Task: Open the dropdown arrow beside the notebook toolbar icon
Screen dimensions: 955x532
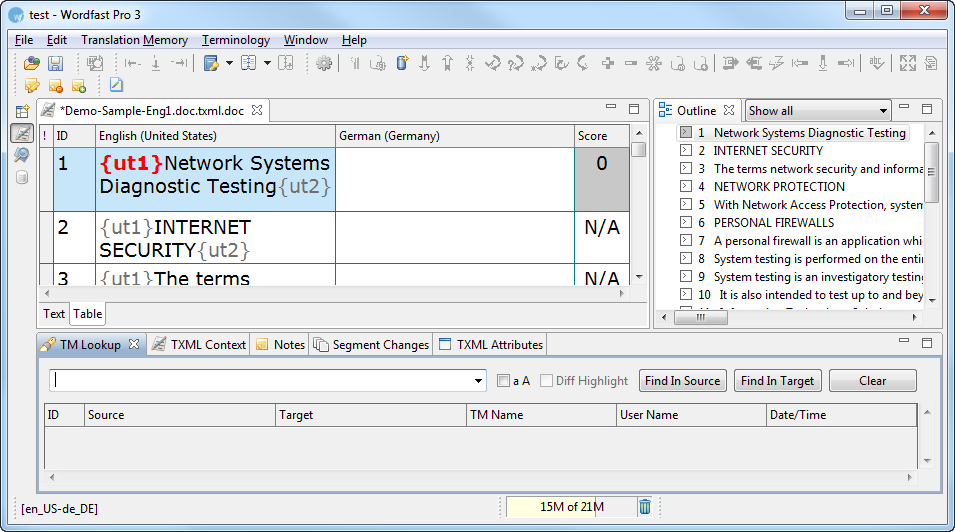Action: click(x=229, y=64)
